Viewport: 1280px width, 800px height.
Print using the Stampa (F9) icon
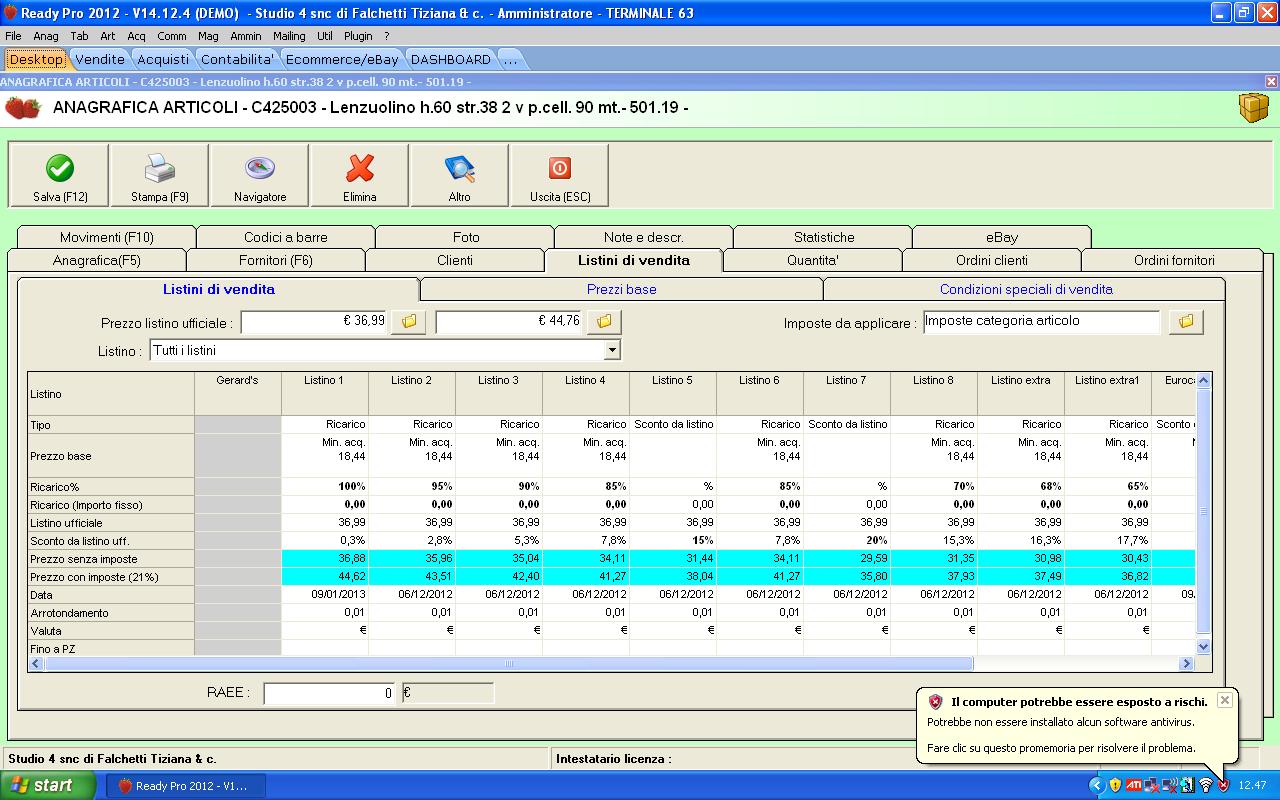pyautogui.click(x=160, y=175)
